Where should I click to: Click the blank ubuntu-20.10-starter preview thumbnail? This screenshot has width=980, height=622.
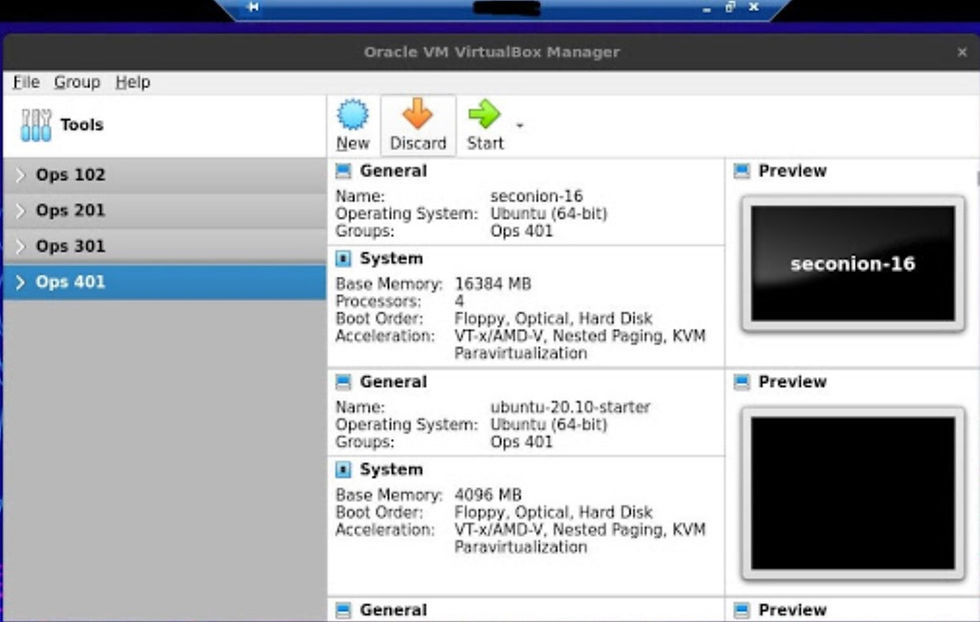(x=853, y=494)
